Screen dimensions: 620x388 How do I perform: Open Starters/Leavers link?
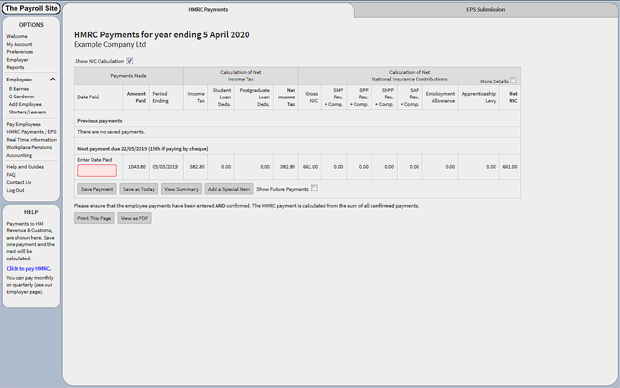coord(27,112)
